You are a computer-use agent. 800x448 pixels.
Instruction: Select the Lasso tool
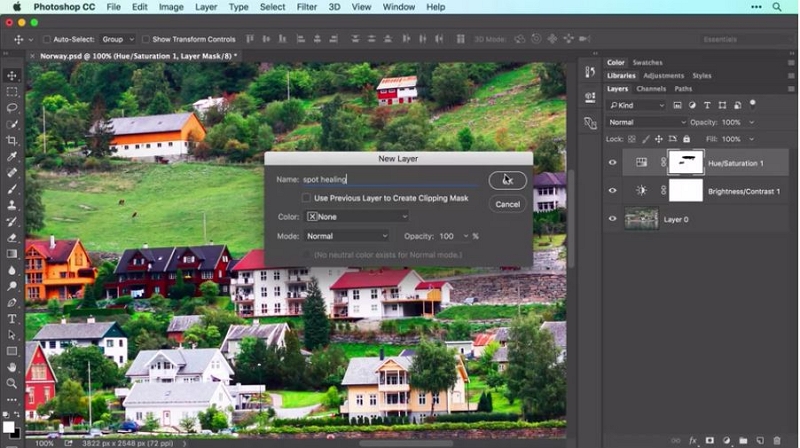point(12,108)
